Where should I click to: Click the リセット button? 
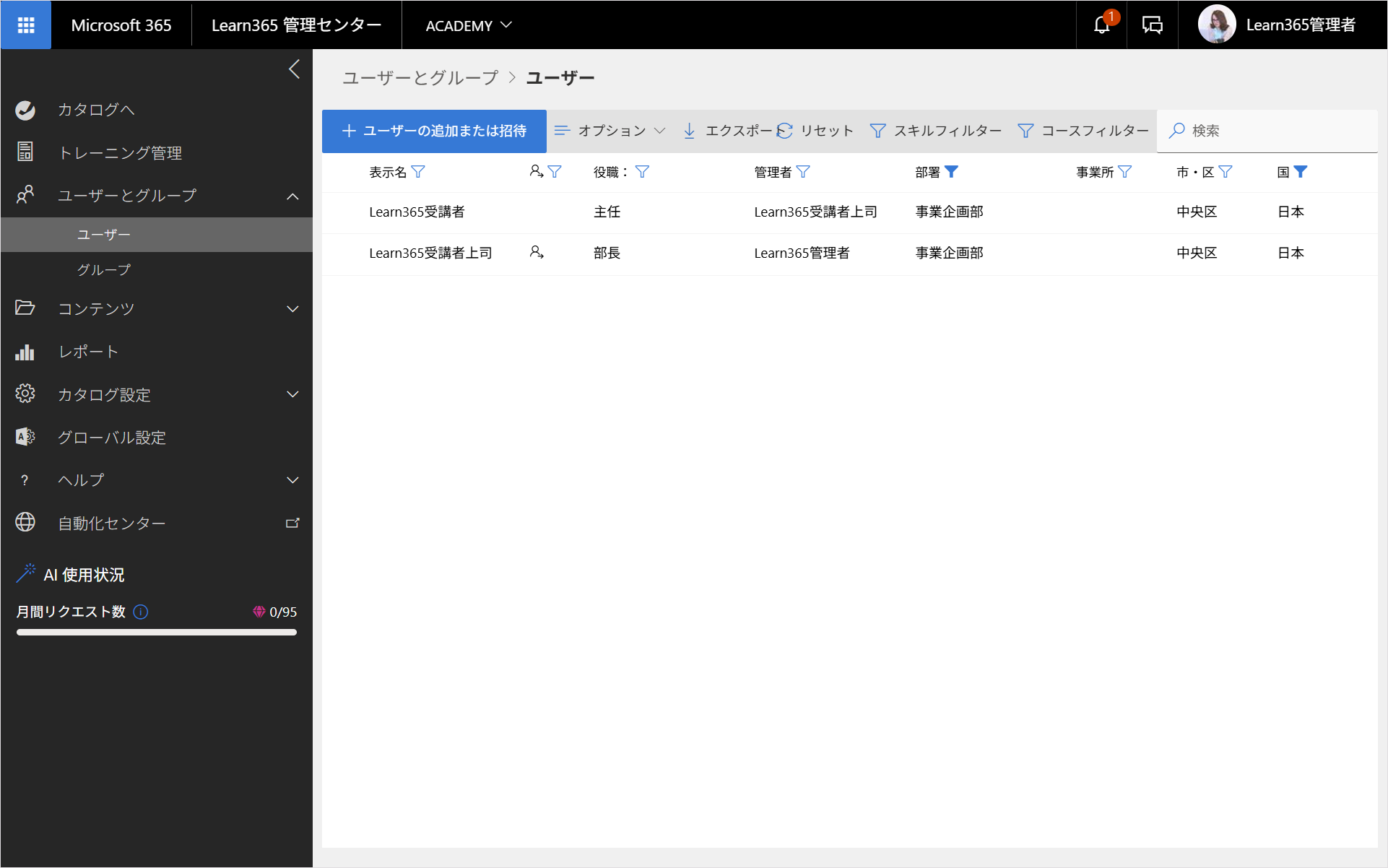(816, 131)
